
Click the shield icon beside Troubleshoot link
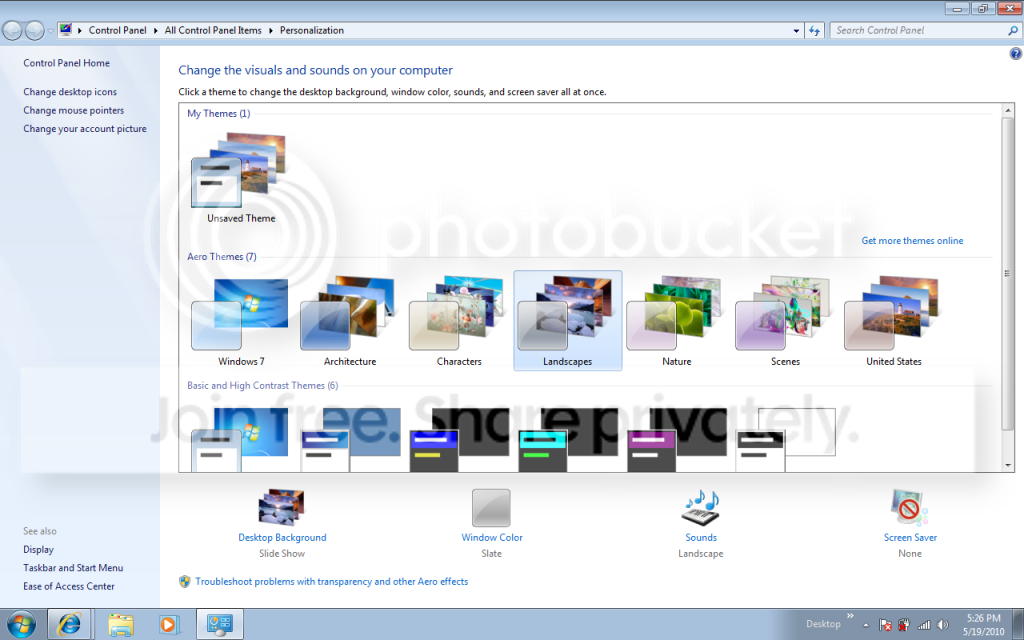pyautogui.click(x=185, y=581)
